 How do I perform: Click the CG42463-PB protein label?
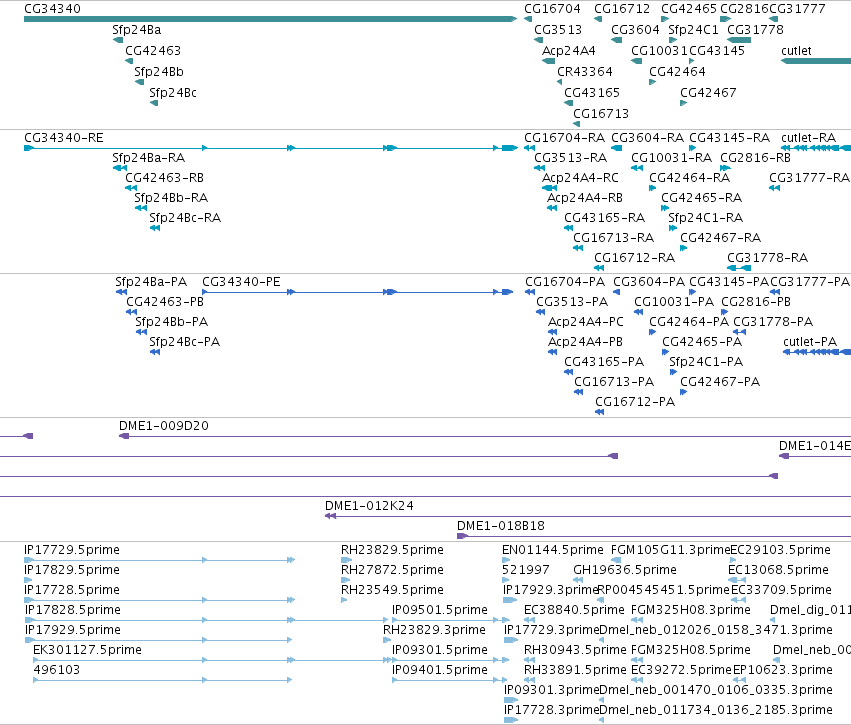coord(164,302)
